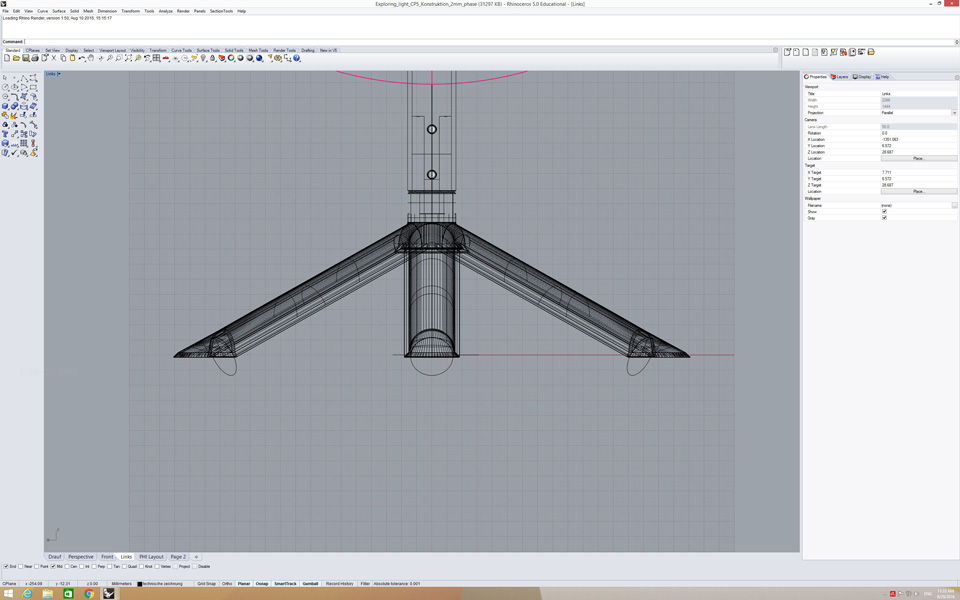Viewport: 960px width, 600px height.
Task: Click the Copy icon in Standard toolbar
Action: tap(63, 58)
